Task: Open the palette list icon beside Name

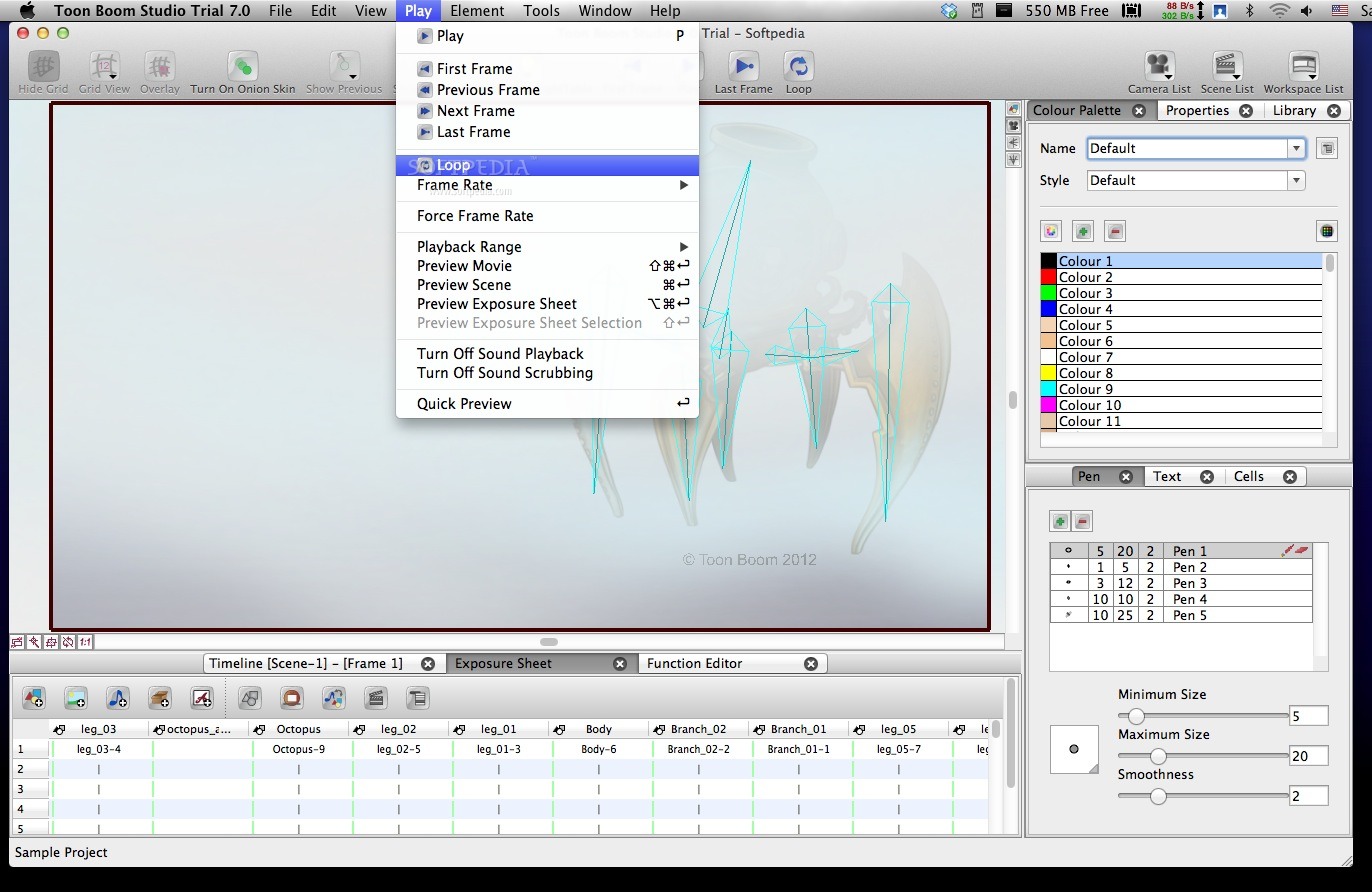Action: coord(1326,148)
